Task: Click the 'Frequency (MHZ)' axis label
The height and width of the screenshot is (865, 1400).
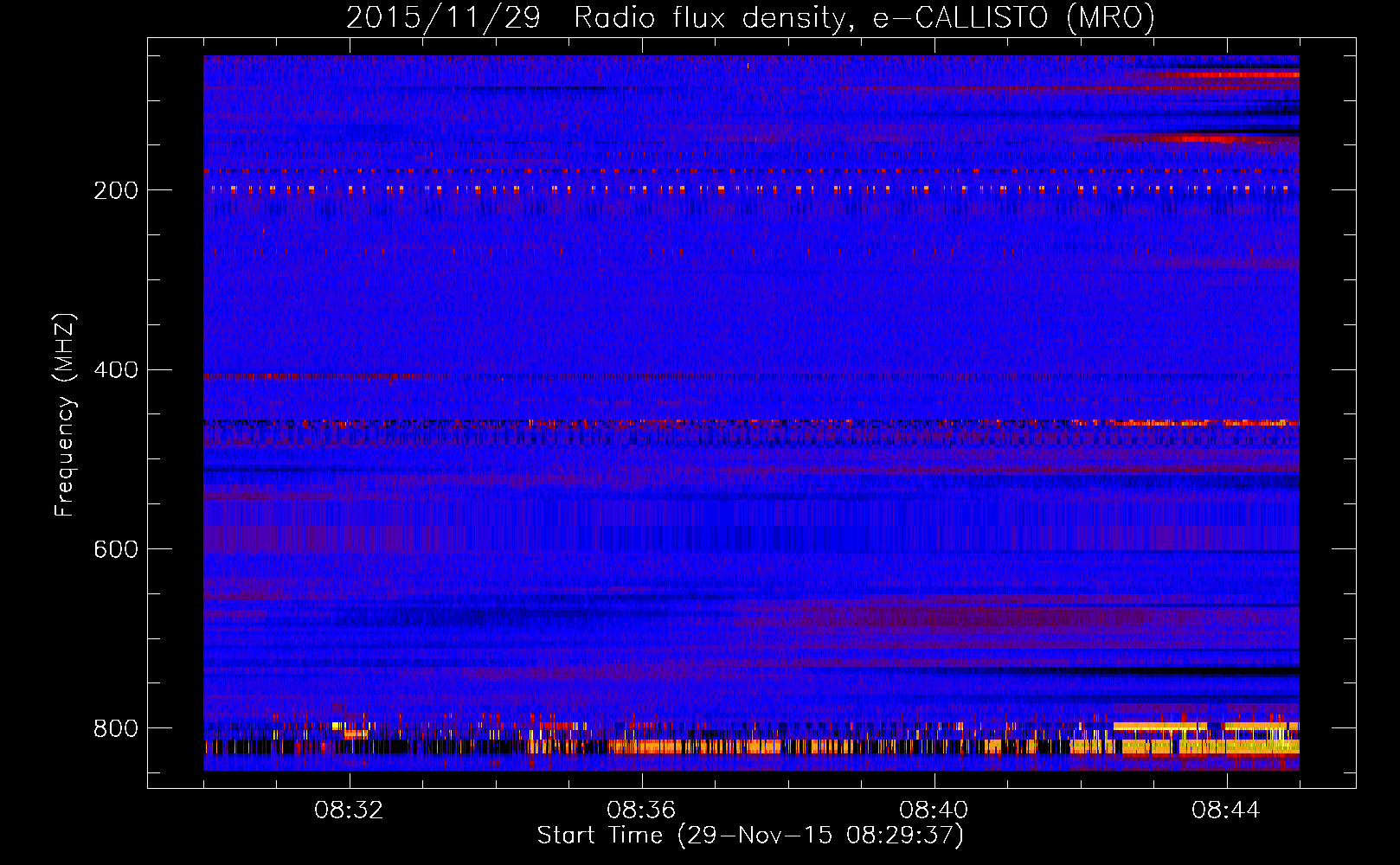Action: coord(64,414)
